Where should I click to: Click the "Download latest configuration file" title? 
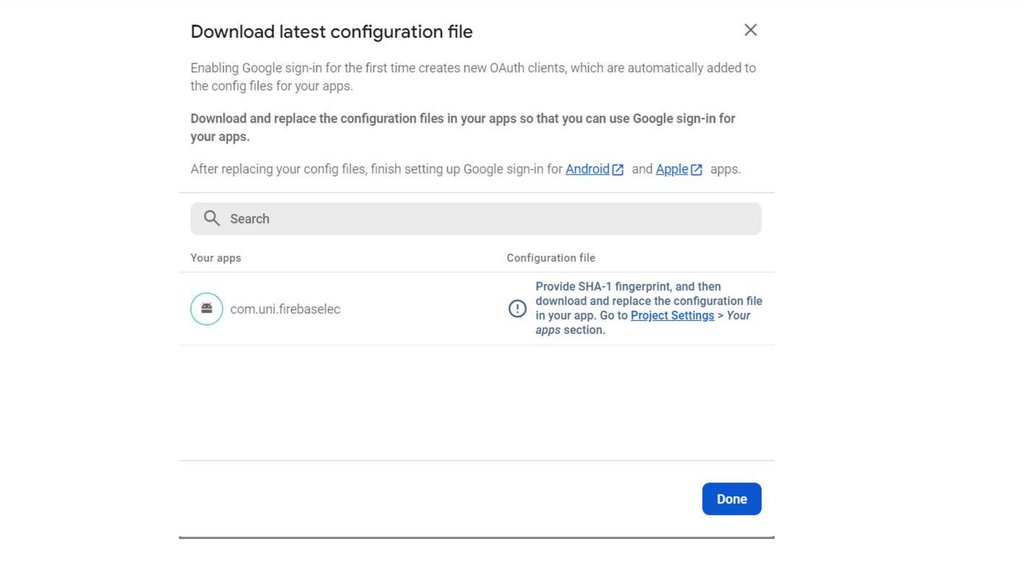331,32
